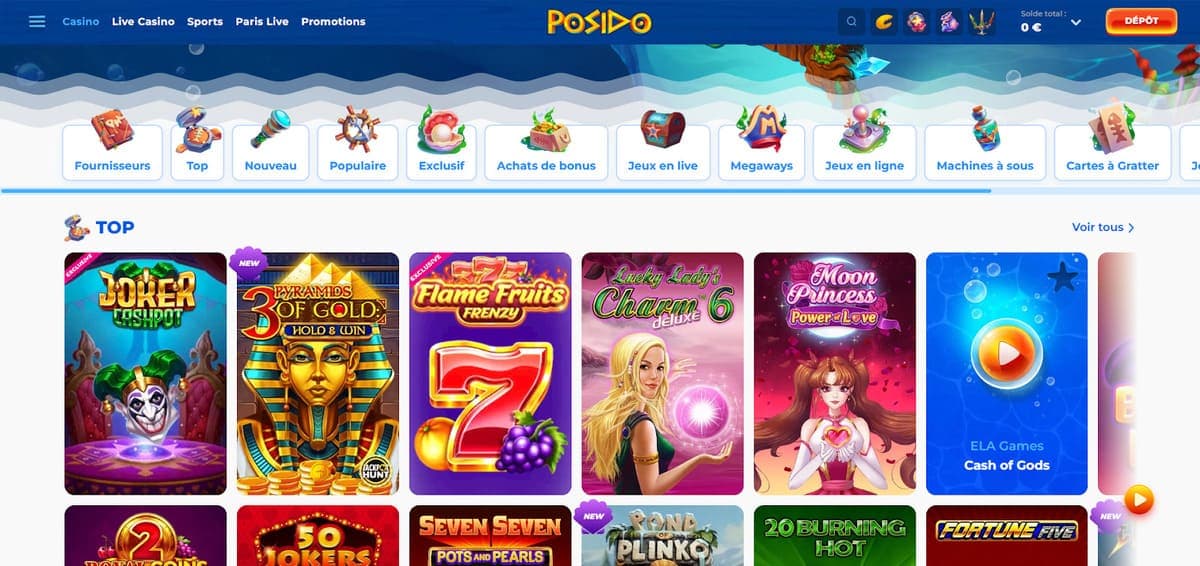This screenshot has height=566, width=1200.
Task: Switch to Live Casino tab
Action: [x=143, y=21]
